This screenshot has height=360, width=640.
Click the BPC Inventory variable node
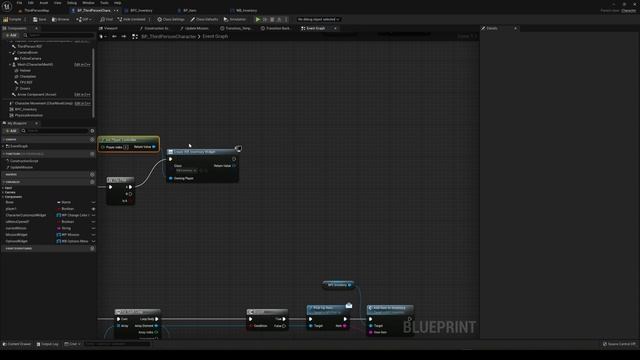[x=339, y=285]
